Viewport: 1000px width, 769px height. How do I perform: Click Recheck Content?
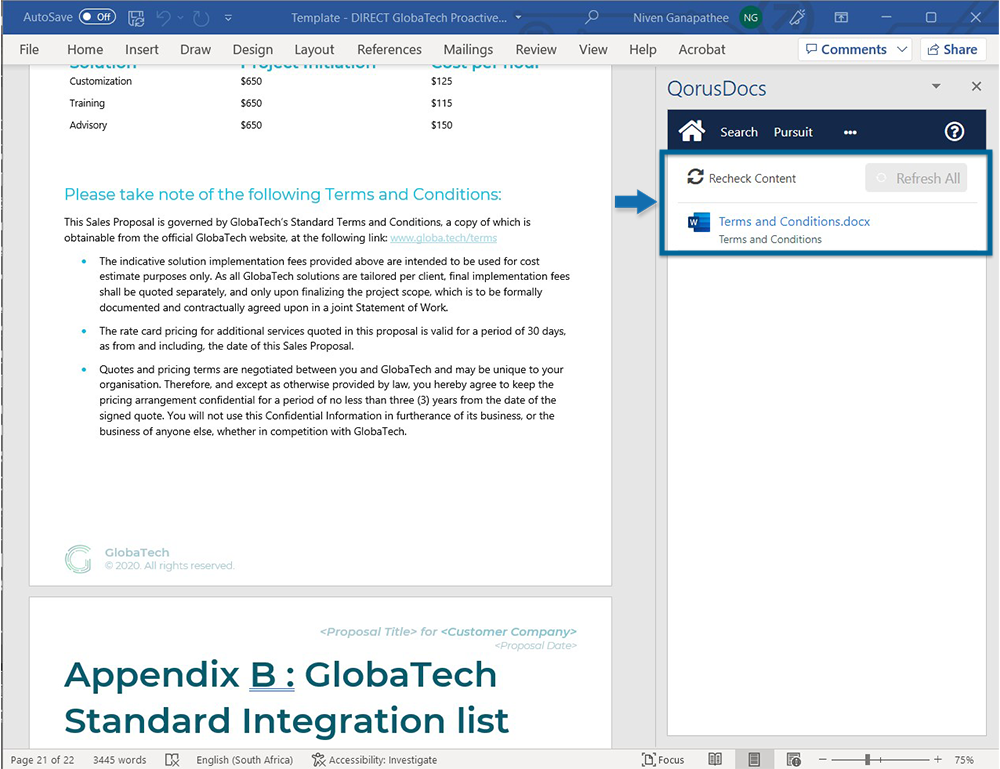pyautogui.click(x=741, y=178)
